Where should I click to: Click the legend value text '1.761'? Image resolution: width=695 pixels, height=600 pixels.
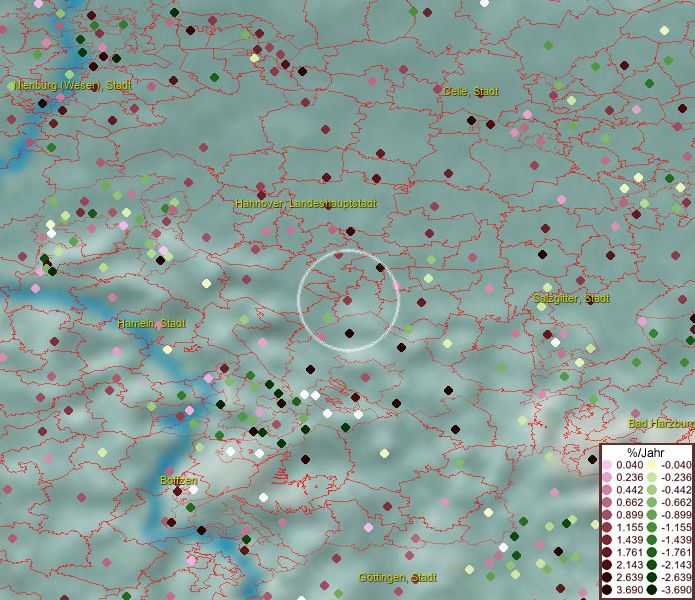coord(629,553)
